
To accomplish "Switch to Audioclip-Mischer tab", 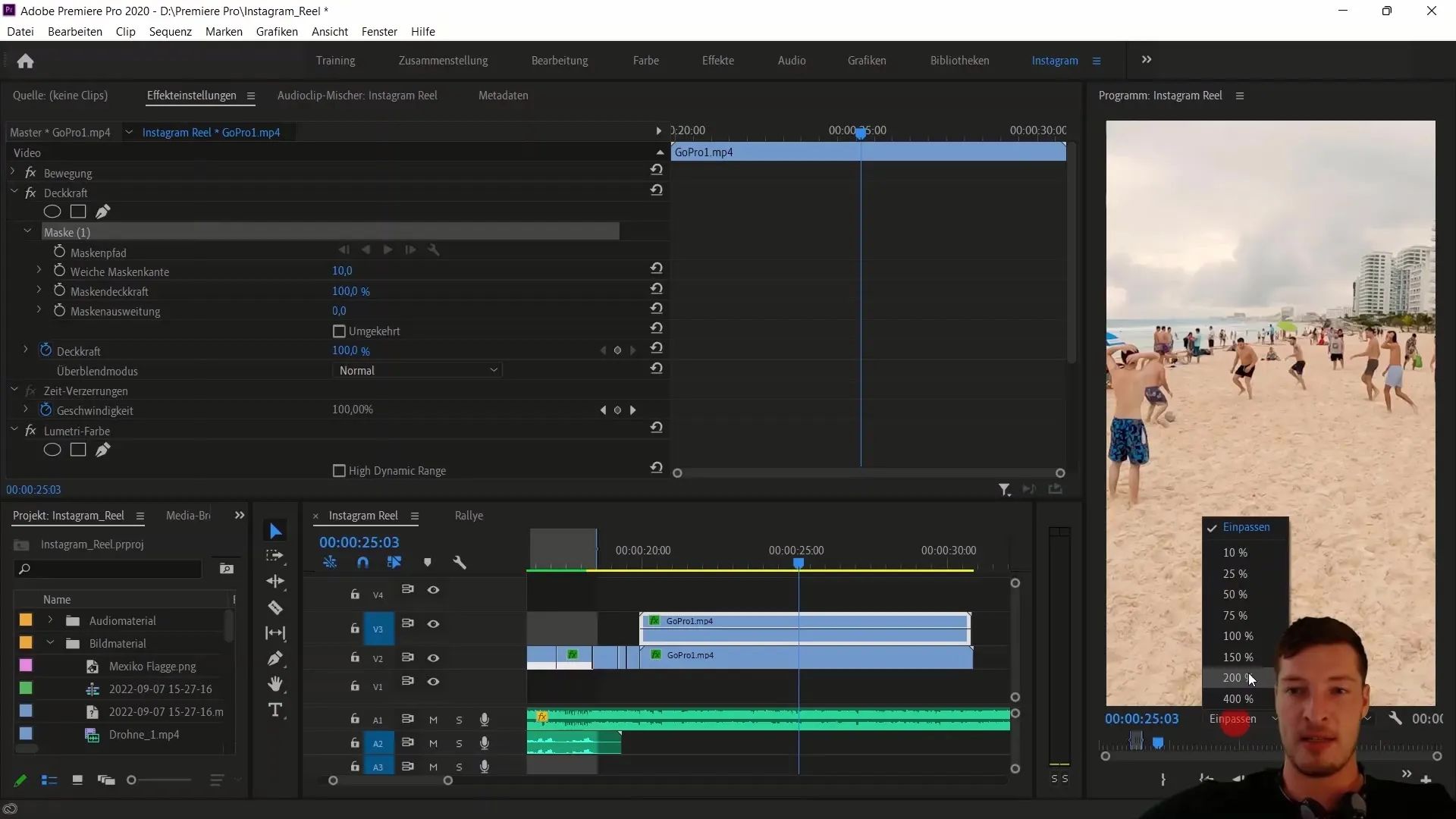I will tap(357, 96).
